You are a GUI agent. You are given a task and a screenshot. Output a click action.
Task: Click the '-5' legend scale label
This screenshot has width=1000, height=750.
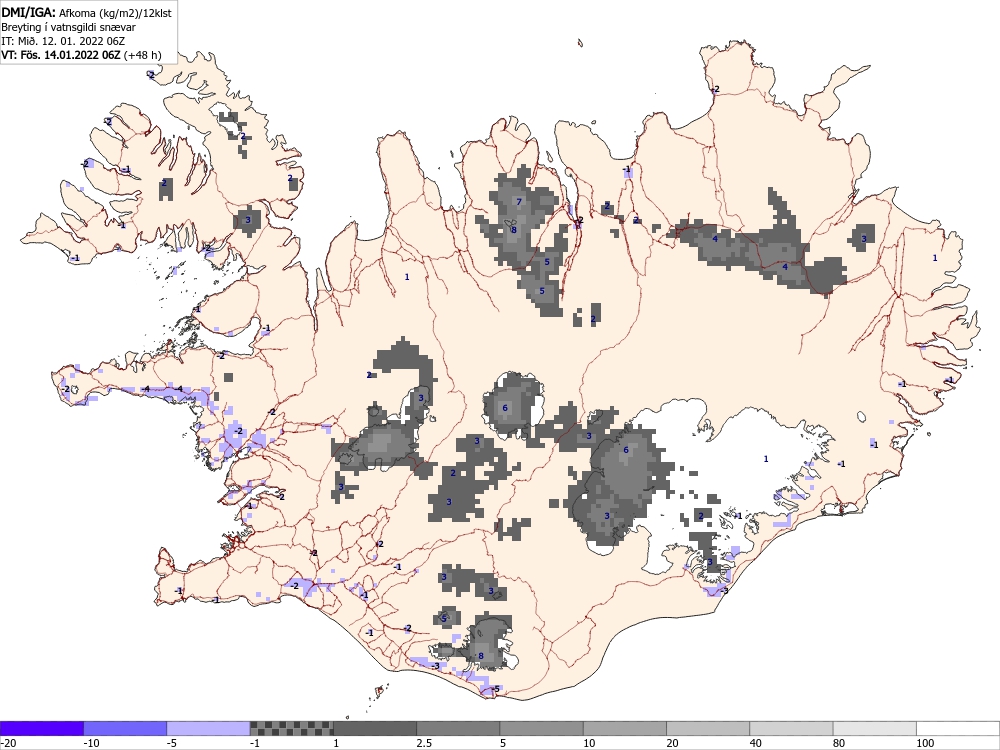172,743
